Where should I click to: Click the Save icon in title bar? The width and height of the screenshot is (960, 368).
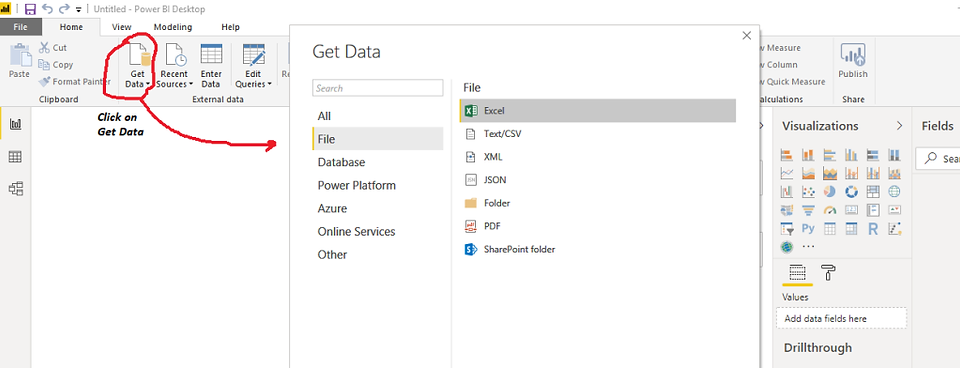[x=31, y=9]
